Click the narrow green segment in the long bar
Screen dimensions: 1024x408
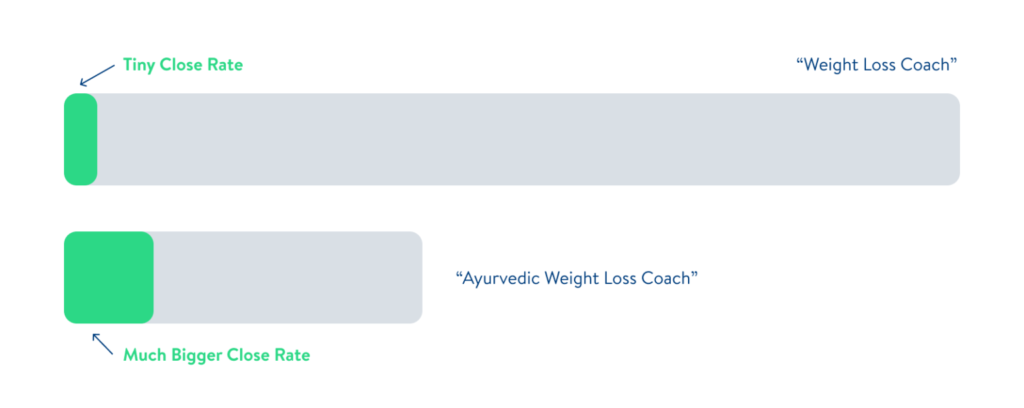pyautogui.click(x=80, y=139)
